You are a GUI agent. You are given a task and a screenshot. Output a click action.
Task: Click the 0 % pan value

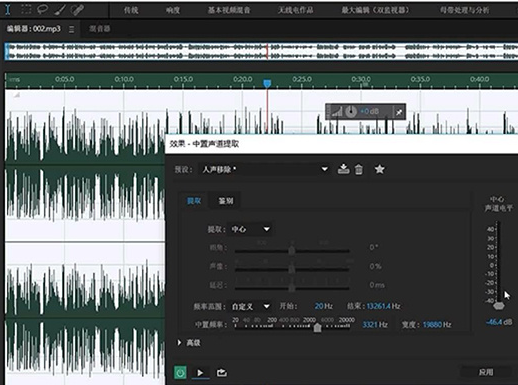click(375, 266)
